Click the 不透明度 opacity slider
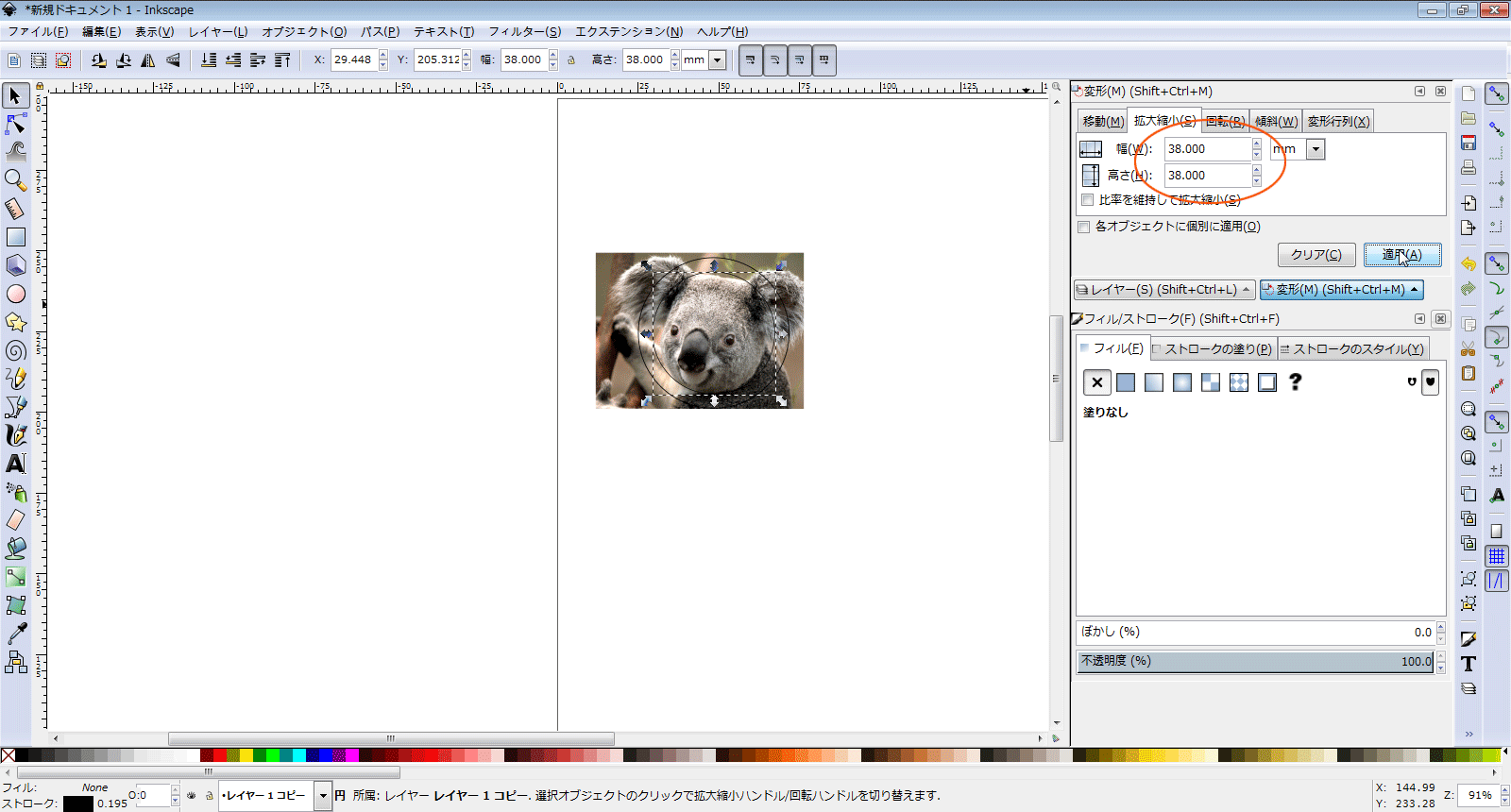 click(1254, 661)
